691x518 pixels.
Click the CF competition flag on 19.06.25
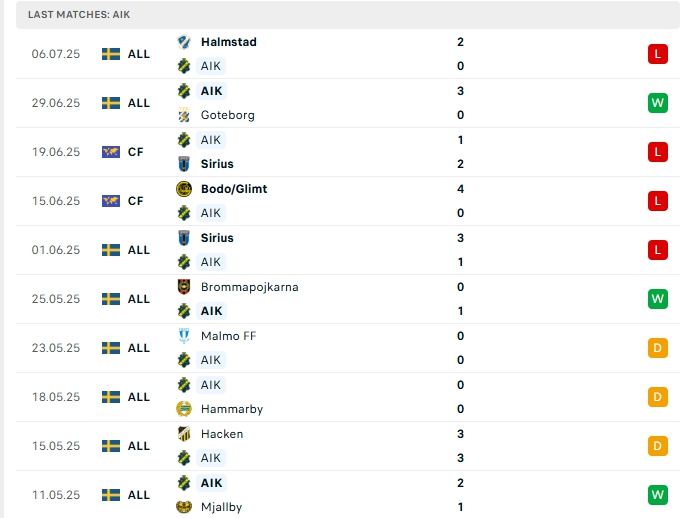pos(111,152)
